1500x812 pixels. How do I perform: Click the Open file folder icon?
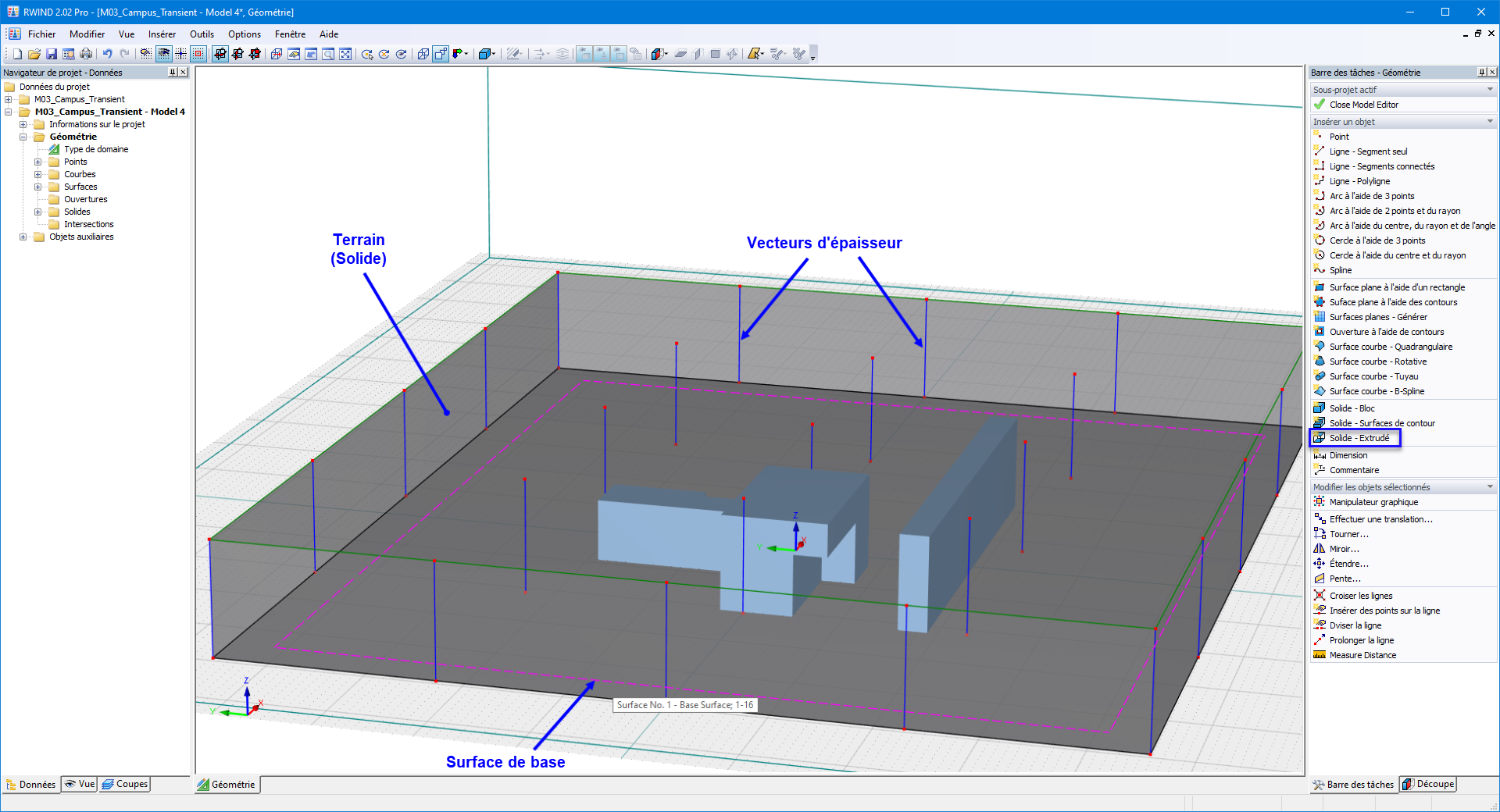pyautogui.click(x=34, y=54)
